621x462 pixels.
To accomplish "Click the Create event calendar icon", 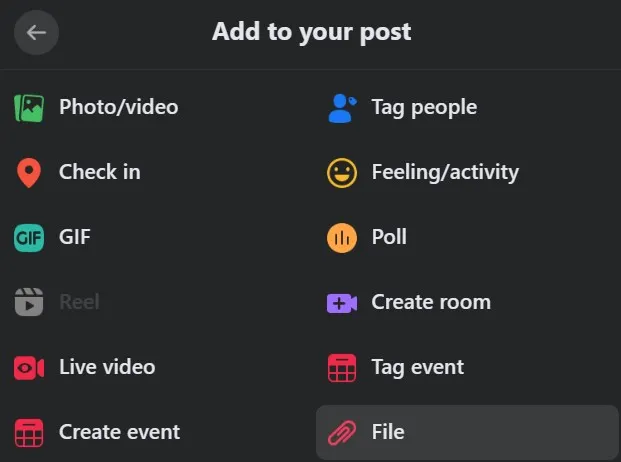I will [29, 433].
